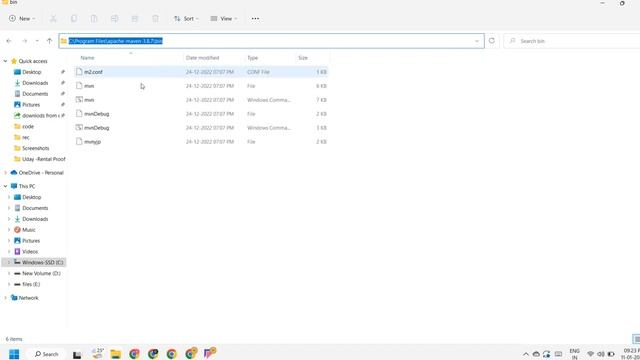The width and height of the screenshot is (640, 360).
Task: Collapse the This PC tree node
Action: (5, 186)
